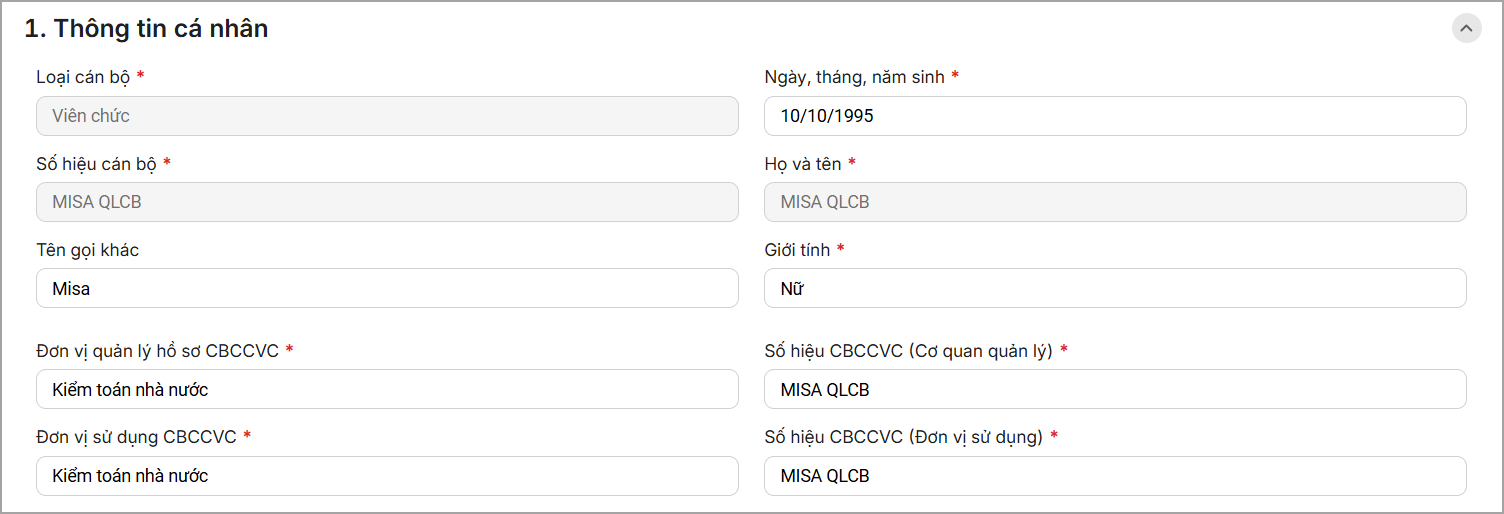
Task: Click the 'Đơn vị sử dụng CBCCVC' label
Action: point(136,437)
